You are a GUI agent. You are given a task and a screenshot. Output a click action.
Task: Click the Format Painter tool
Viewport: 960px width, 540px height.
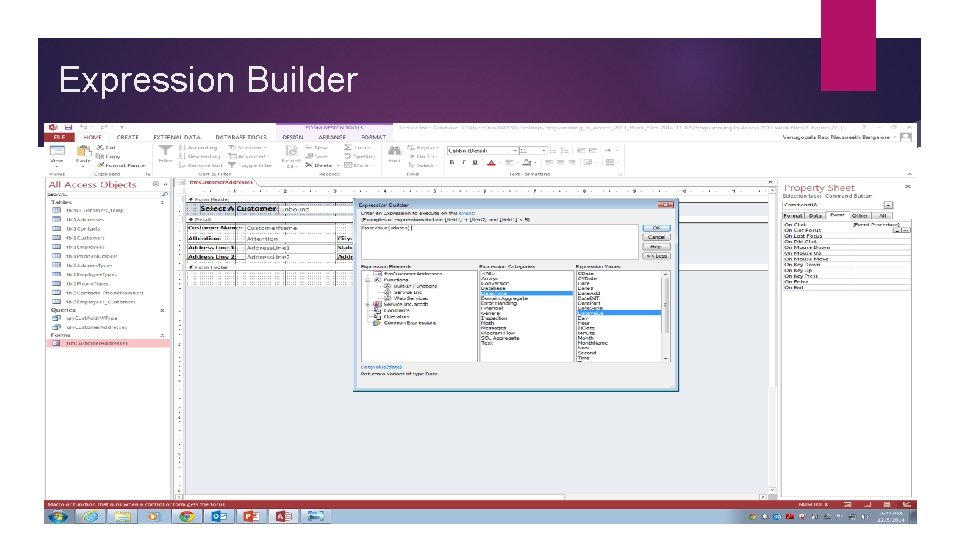click(121, 165)
